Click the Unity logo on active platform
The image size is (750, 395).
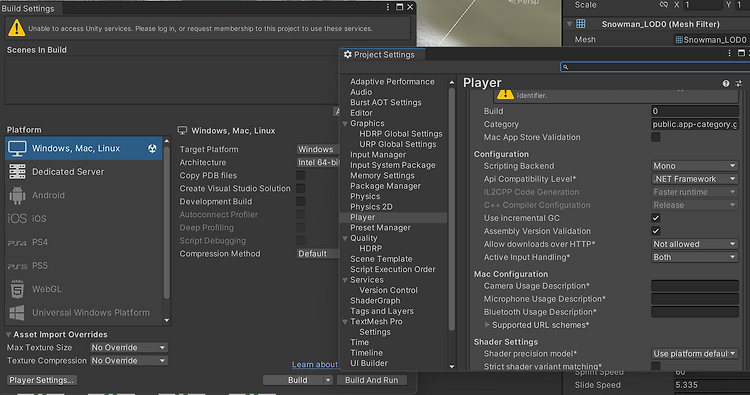click(x=152, y=149)
